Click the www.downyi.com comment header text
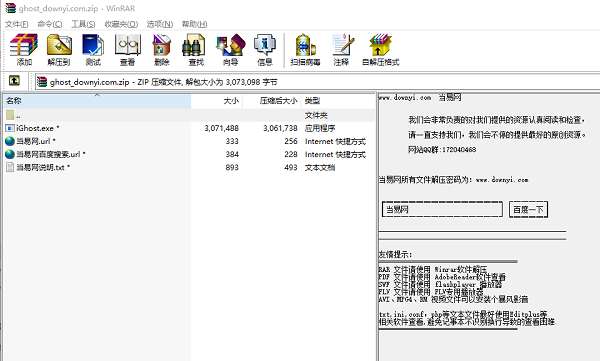The image size is (600, 361). pos(405,98)
